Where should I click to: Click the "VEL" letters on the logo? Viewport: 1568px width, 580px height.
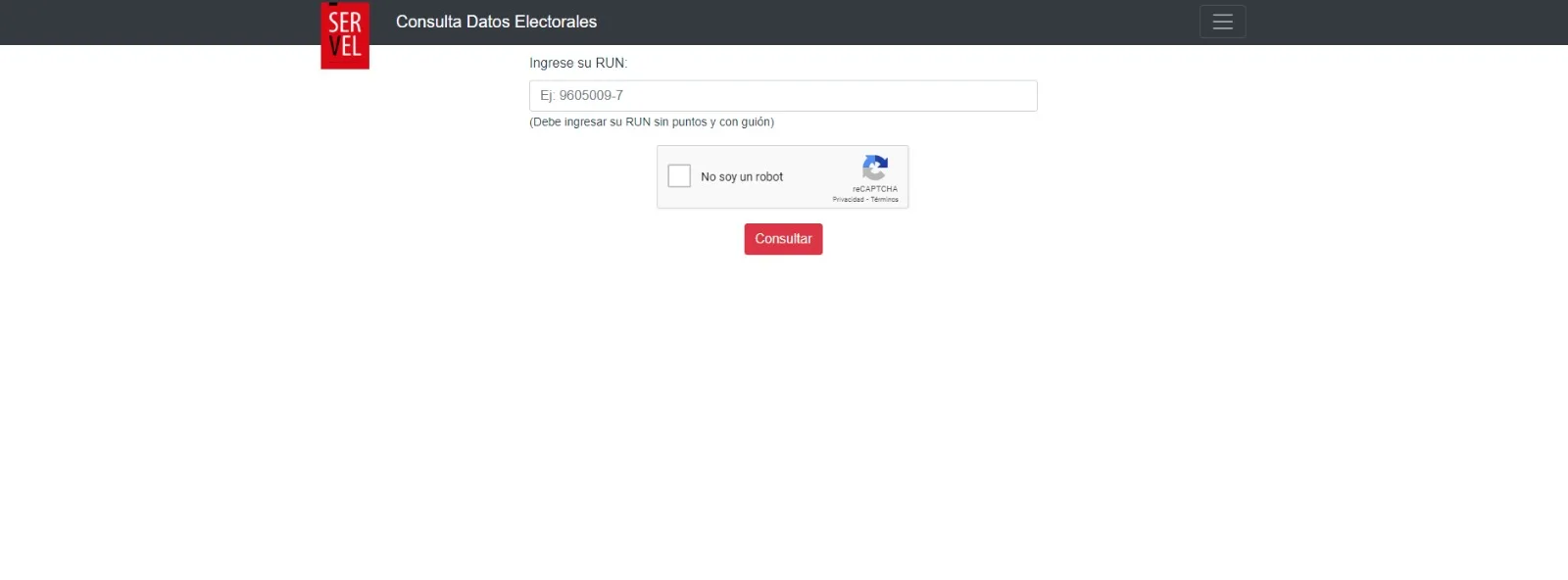pyautogui.click(x=345, y=46)
